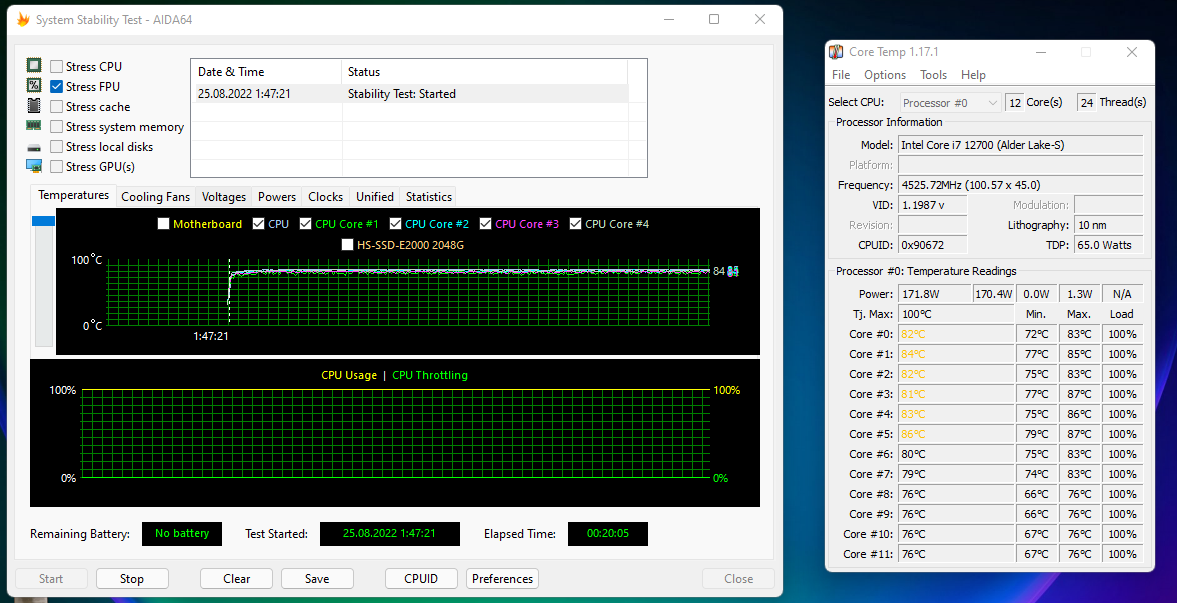Click the Clear button

(x=236, y=579)
